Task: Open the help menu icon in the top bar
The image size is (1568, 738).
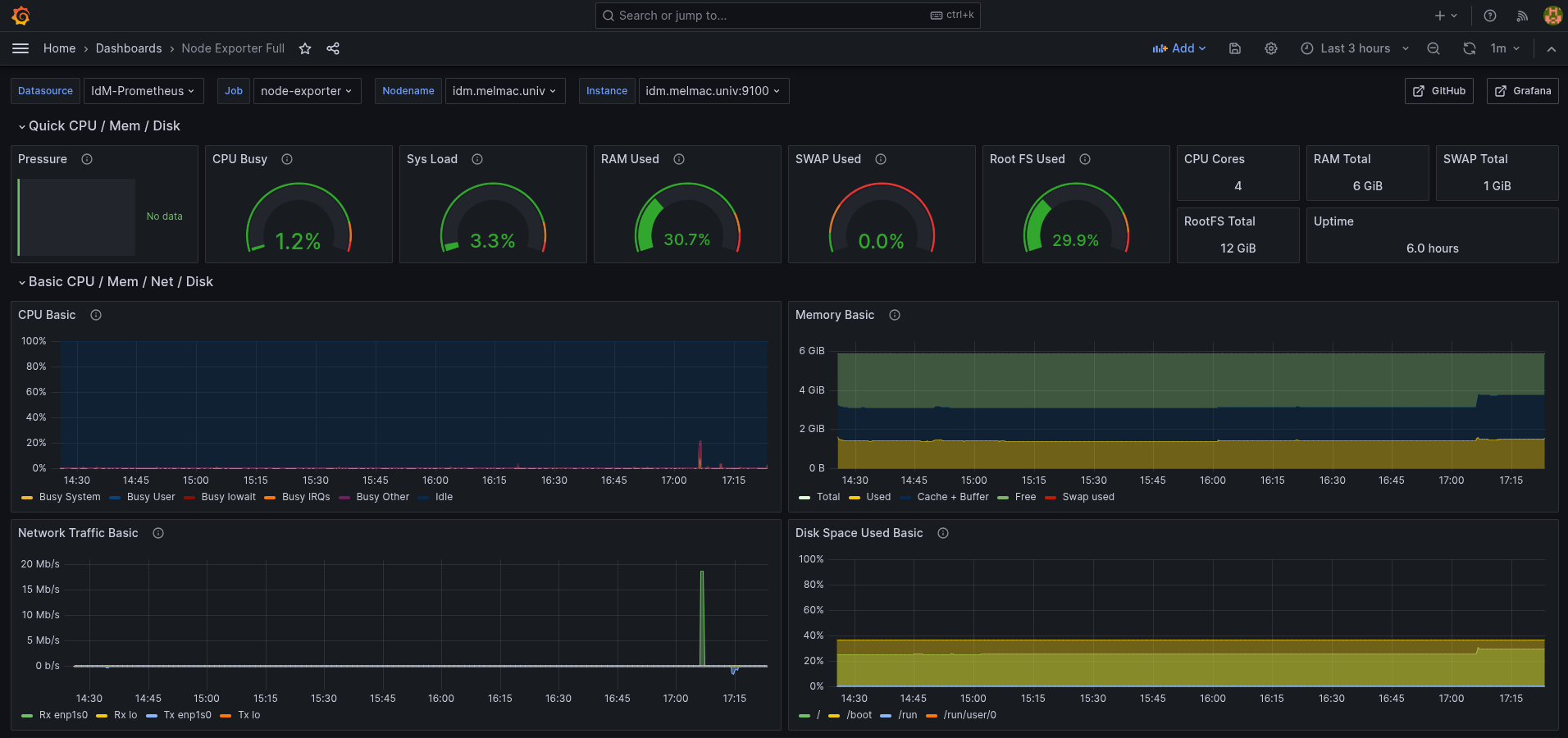Action: pyautogui.click(x=1490, y=16)
